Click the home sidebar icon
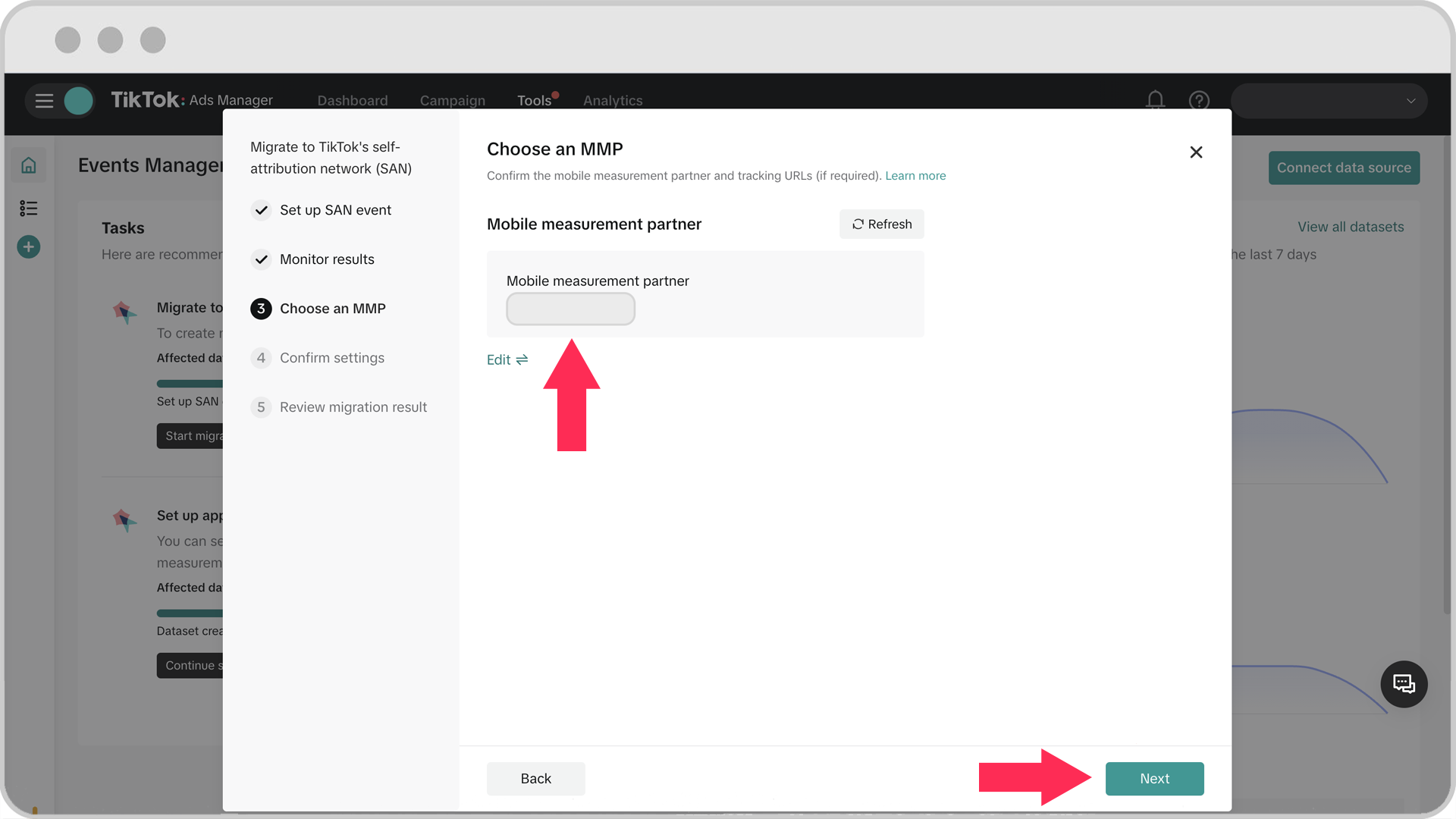1456x819 pixels. 27,166
